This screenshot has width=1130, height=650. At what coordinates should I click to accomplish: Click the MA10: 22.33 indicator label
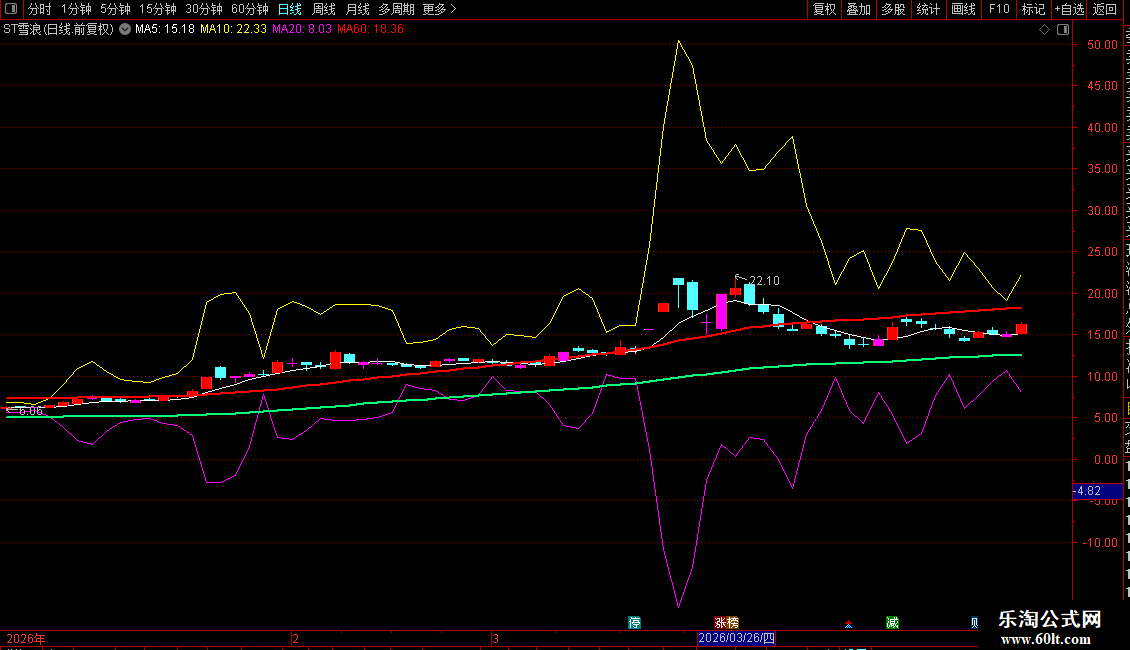pos(233,30)
